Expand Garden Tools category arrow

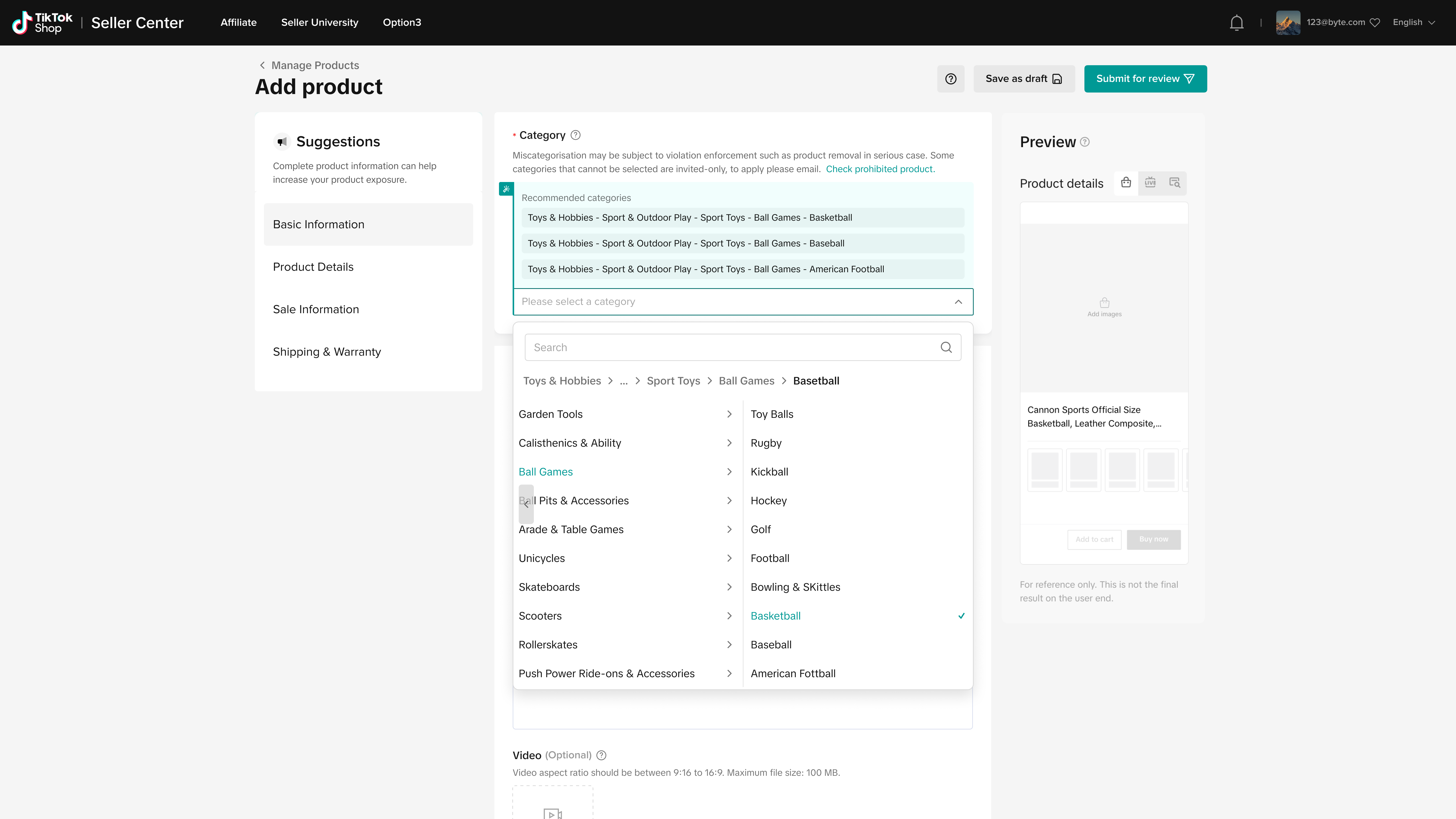pos(729,414)
